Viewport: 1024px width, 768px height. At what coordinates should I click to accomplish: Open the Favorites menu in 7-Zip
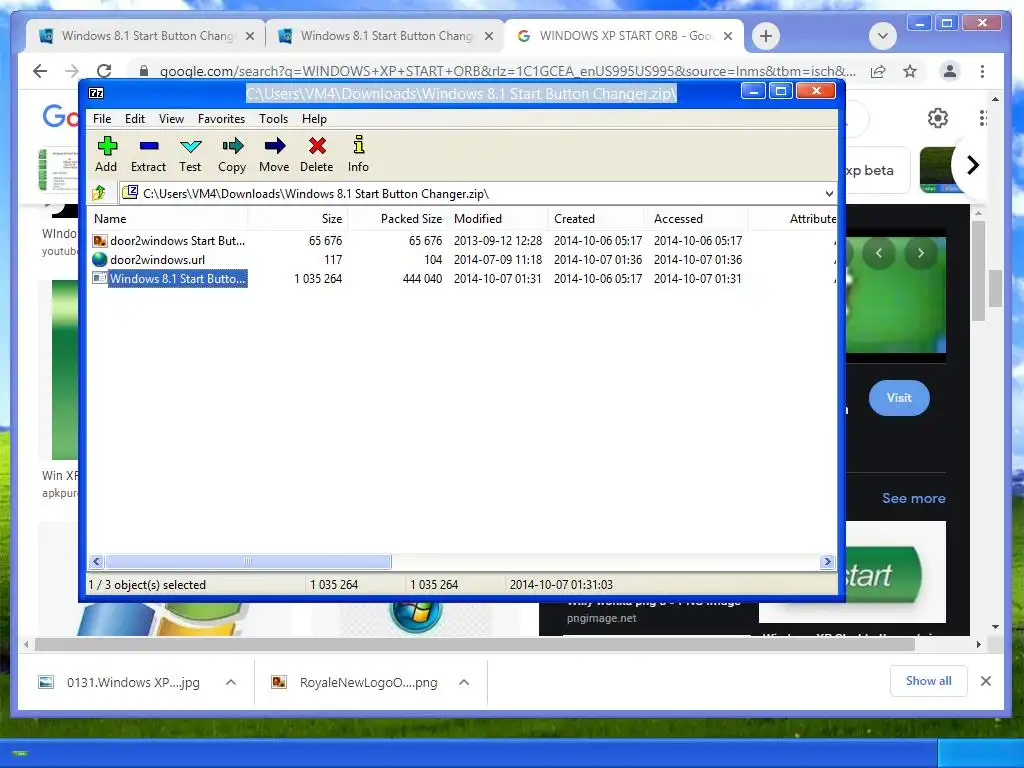tap(221, 119)
